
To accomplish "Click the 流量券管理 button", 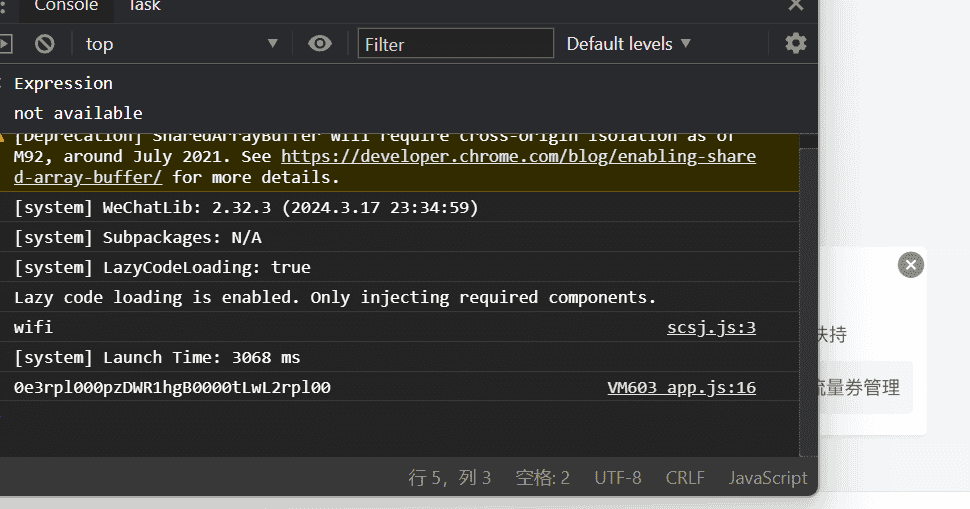I will click(858, 387).
